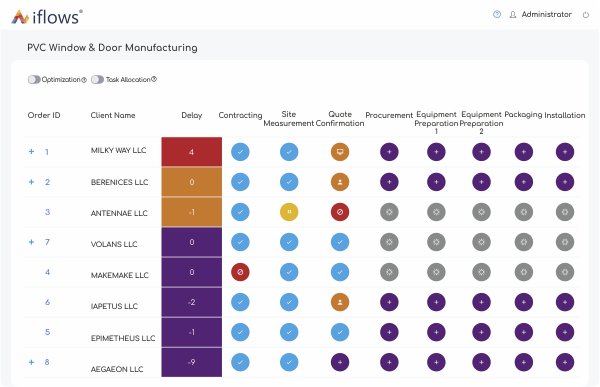Expand order 8 Aegaeon row
Screen dimensions: 600x387
(31, 362)
